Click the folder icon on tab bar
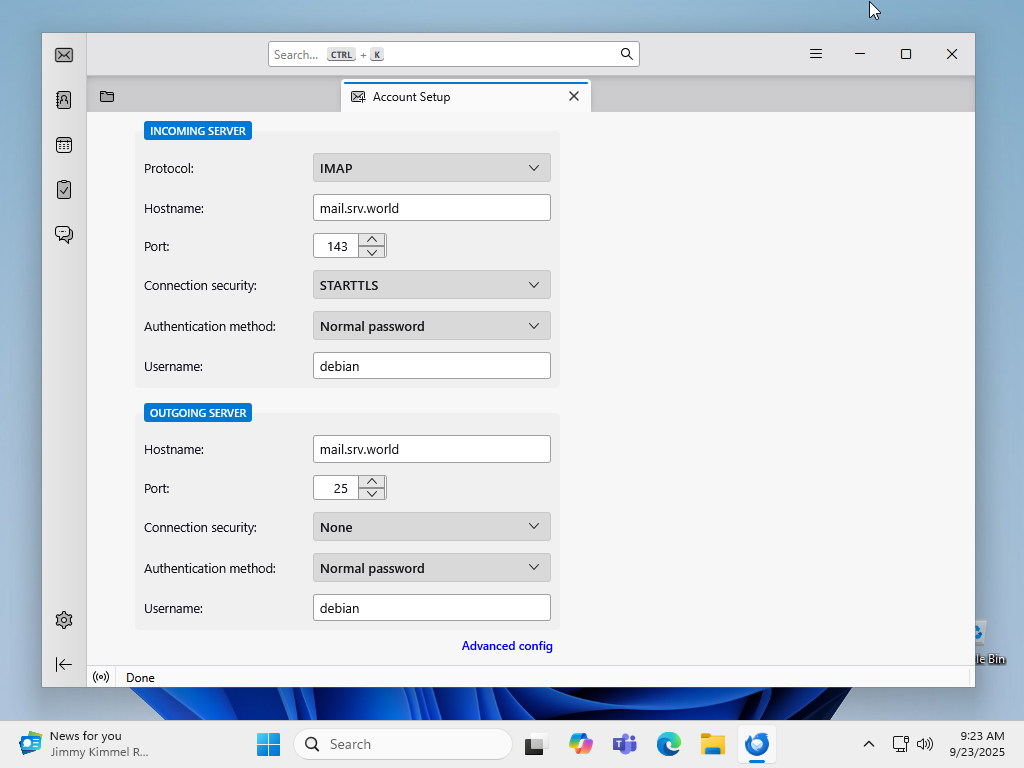The width and height of the screenshot is (1024, 768). pos(107,97)
